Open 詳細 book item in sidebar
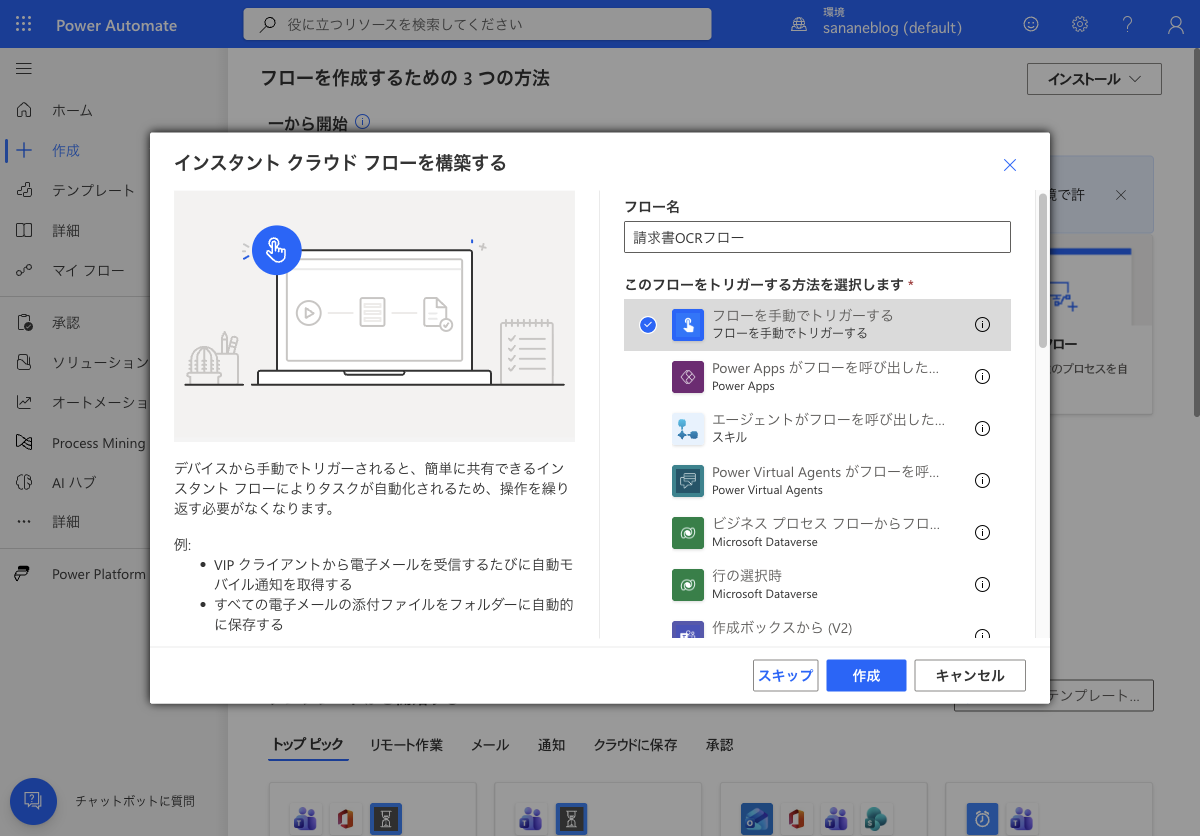Screen dimensions: 1200x836 pyautogui.click(x=74, y=230)
